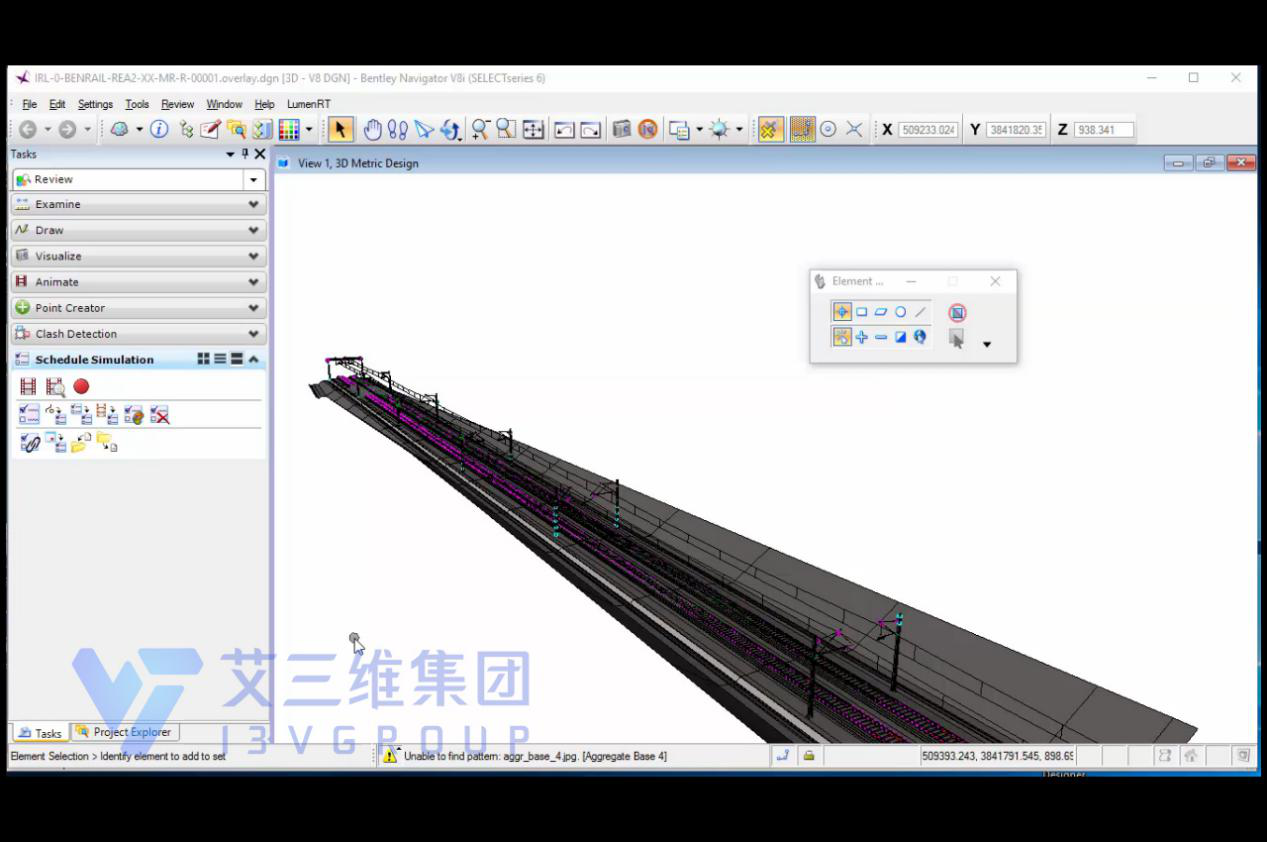This screenshot has width=1267, height=842.
Task: Use the Window Area zoom tool
Action: tap(506, 129)
